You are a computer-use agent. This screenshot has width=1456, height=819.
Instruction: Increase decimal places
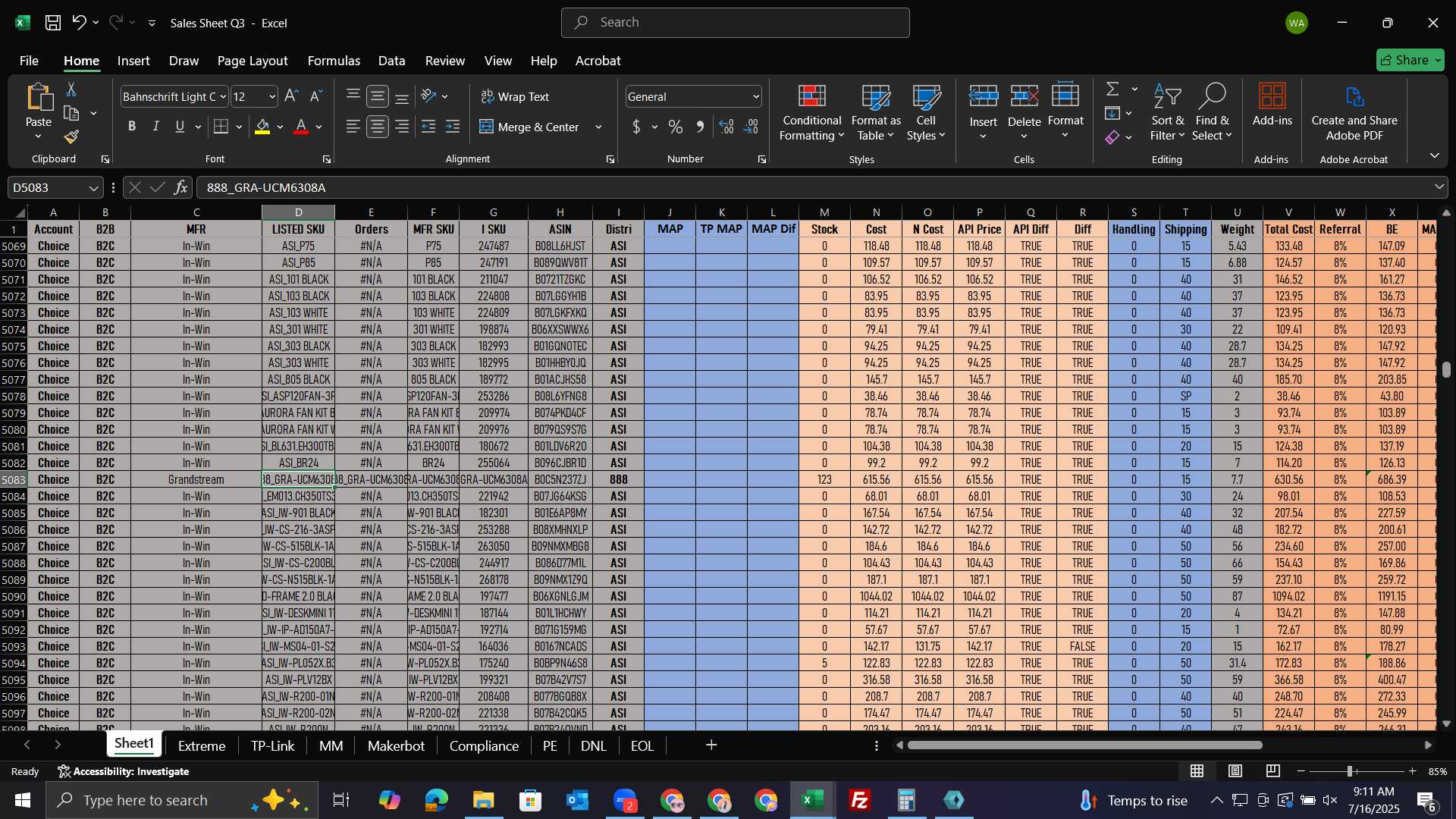(x=726, y=127)
